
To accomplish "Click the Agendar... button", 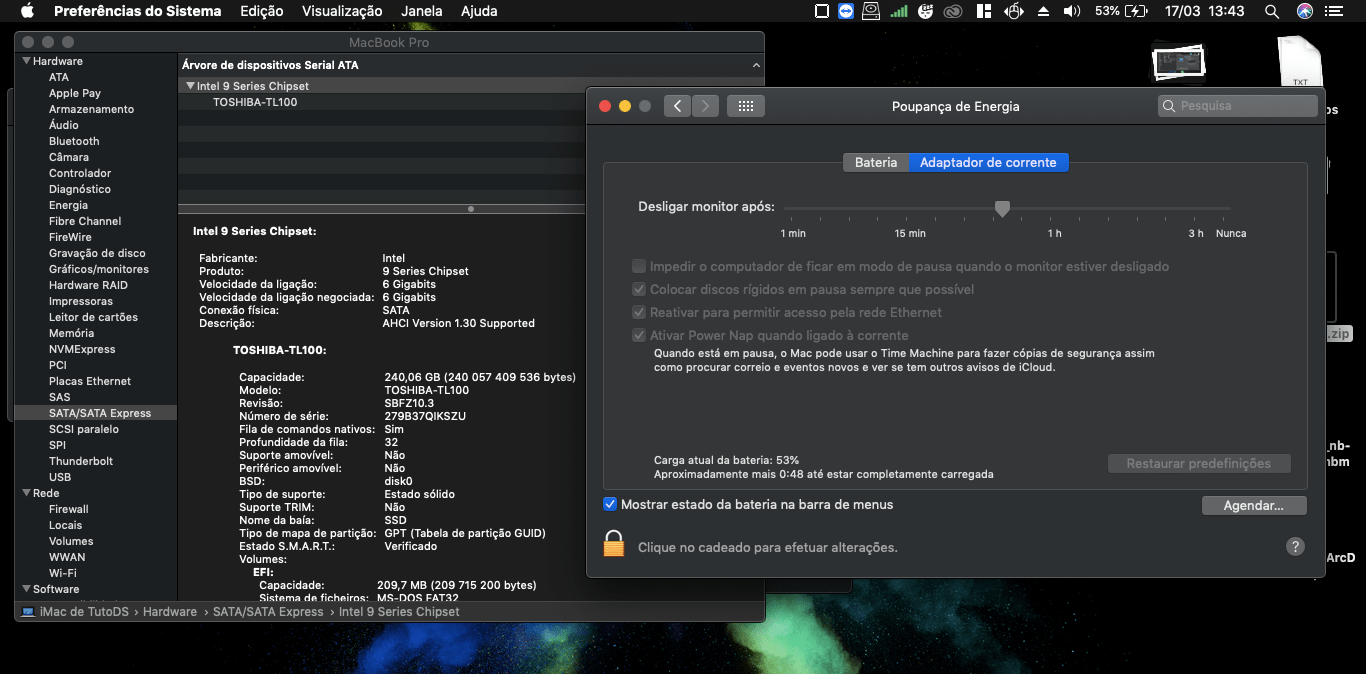I will point(1254,505).
